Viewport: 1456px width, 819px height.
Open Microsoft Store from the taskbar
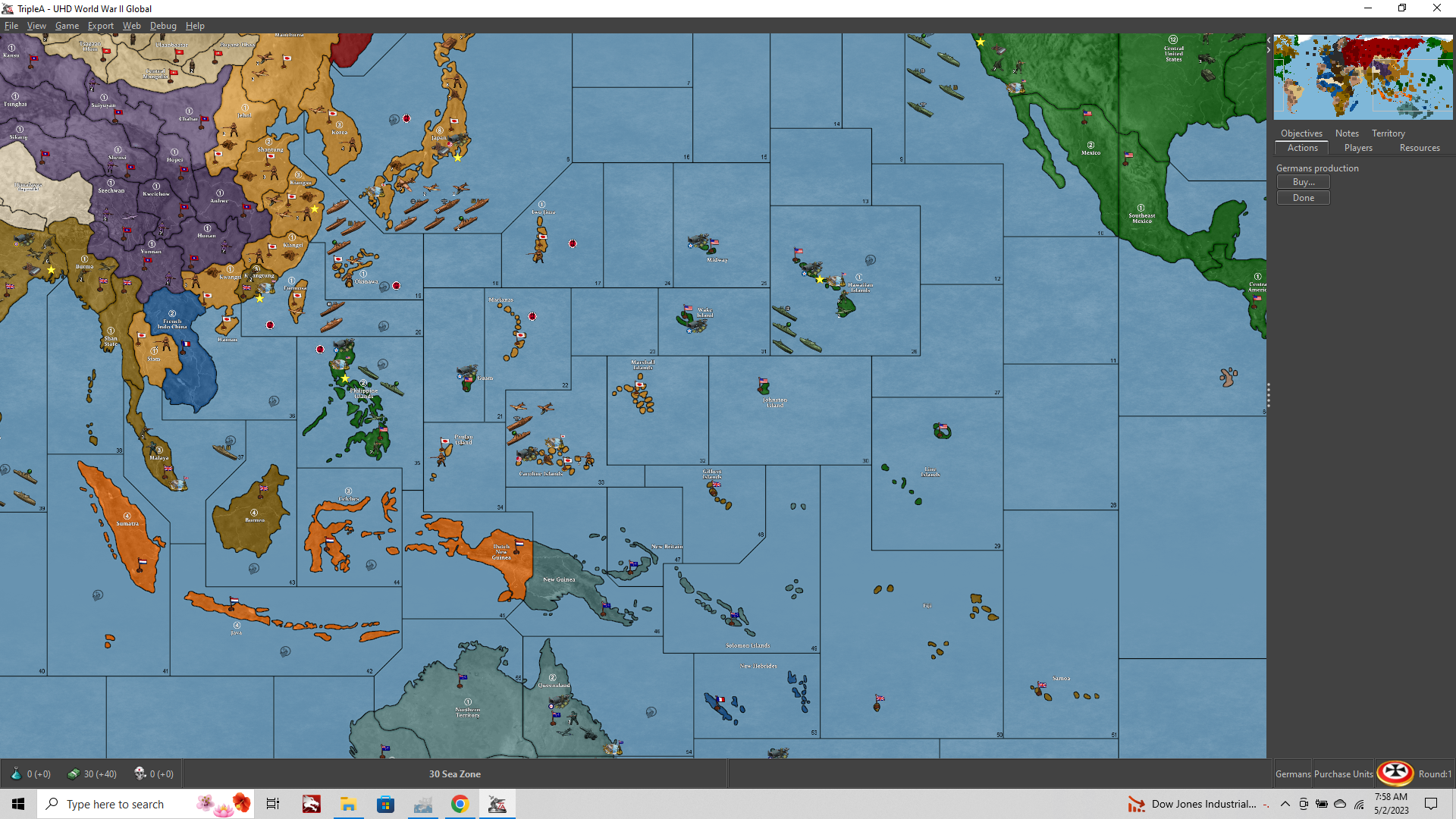coord(385,804)
